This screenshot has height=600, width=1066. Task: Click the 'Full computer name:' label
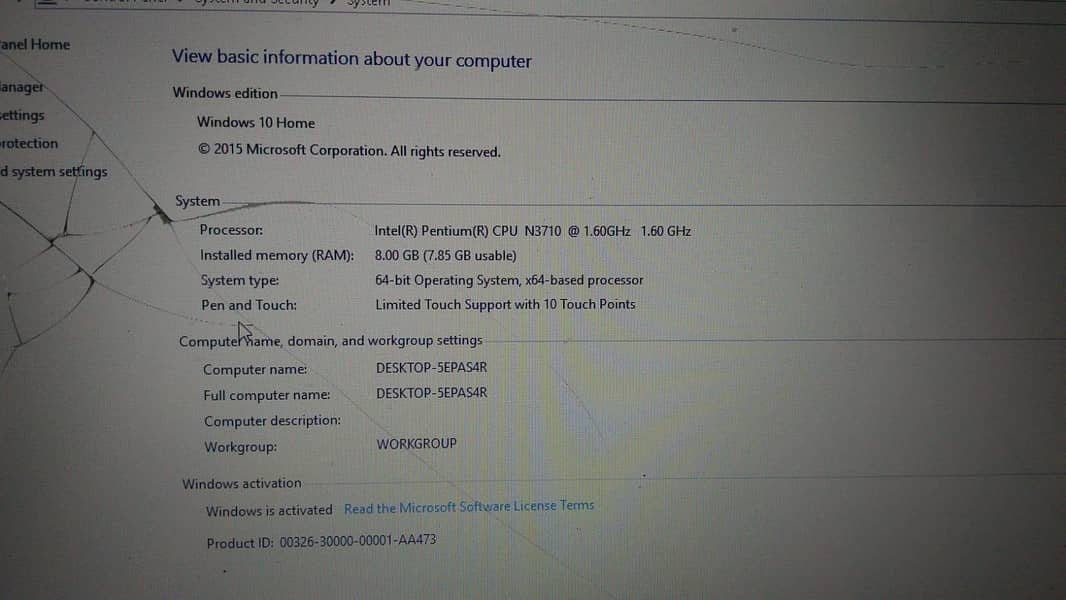pos(266,395)
